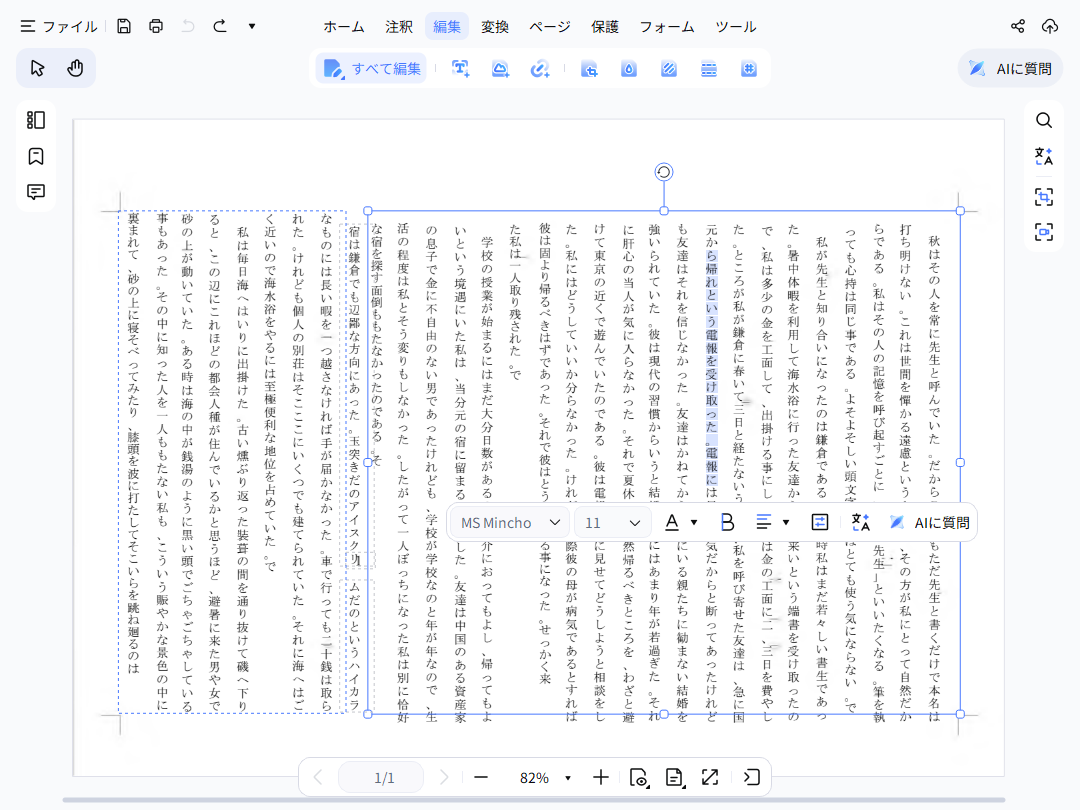
Task: Click the redo arrow icon
Action: pos(220,26)
